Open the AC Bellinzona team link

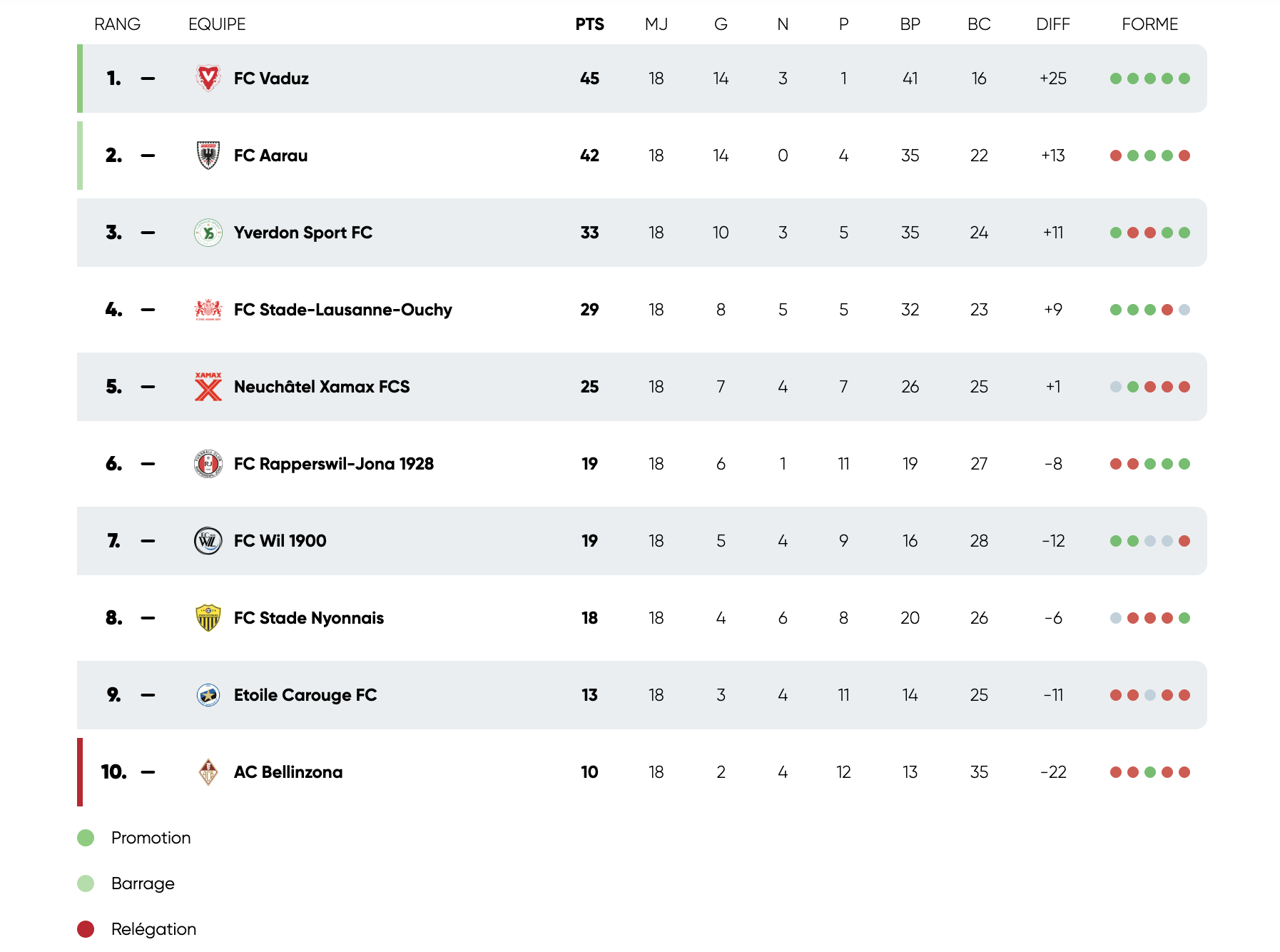[x=288, y=772]
